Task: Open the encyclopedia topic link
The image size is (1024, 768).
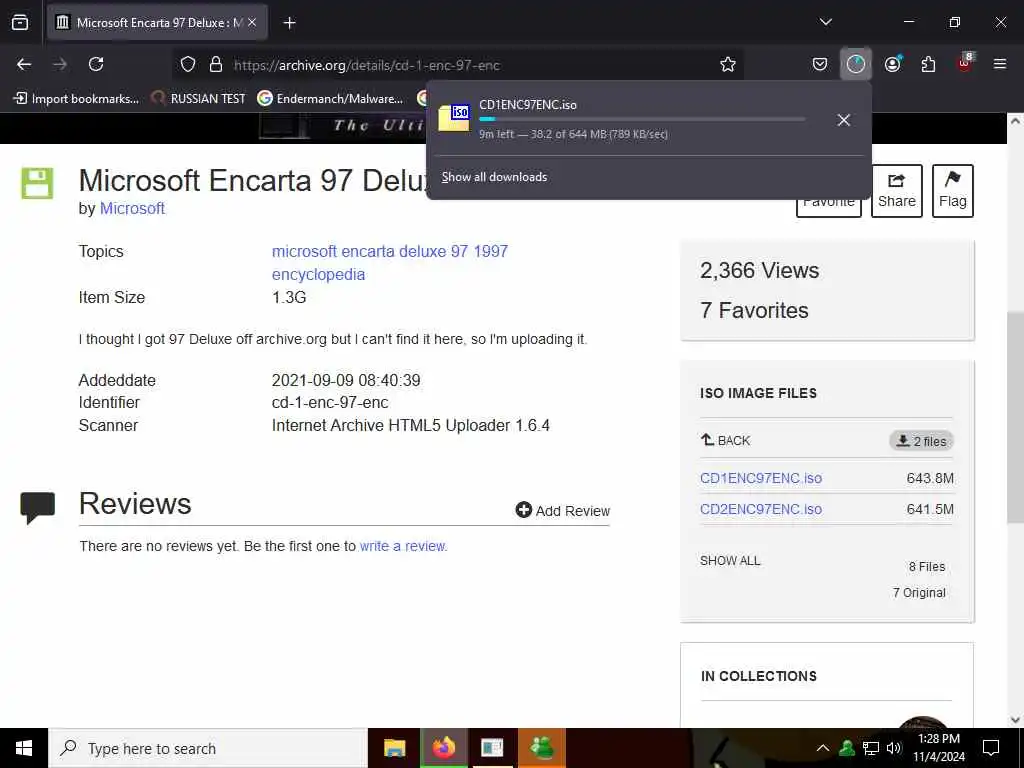Action: coord(318,274)
